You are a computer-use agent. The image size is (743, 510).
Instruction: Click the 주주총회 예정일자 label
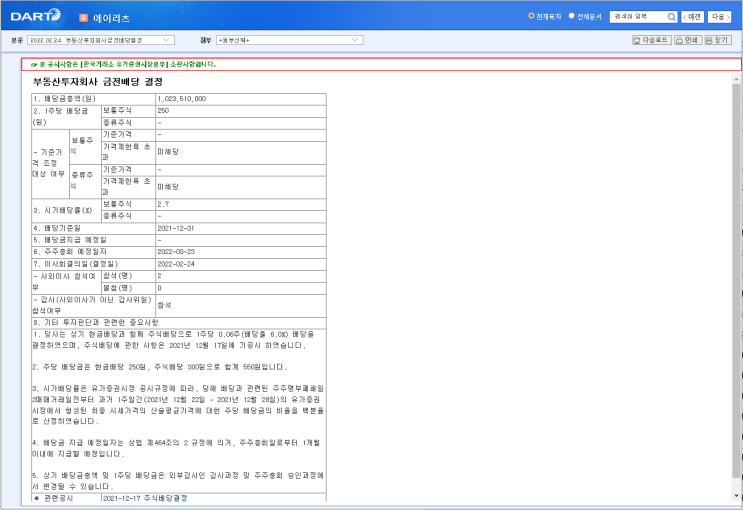[x=70, y=252]
